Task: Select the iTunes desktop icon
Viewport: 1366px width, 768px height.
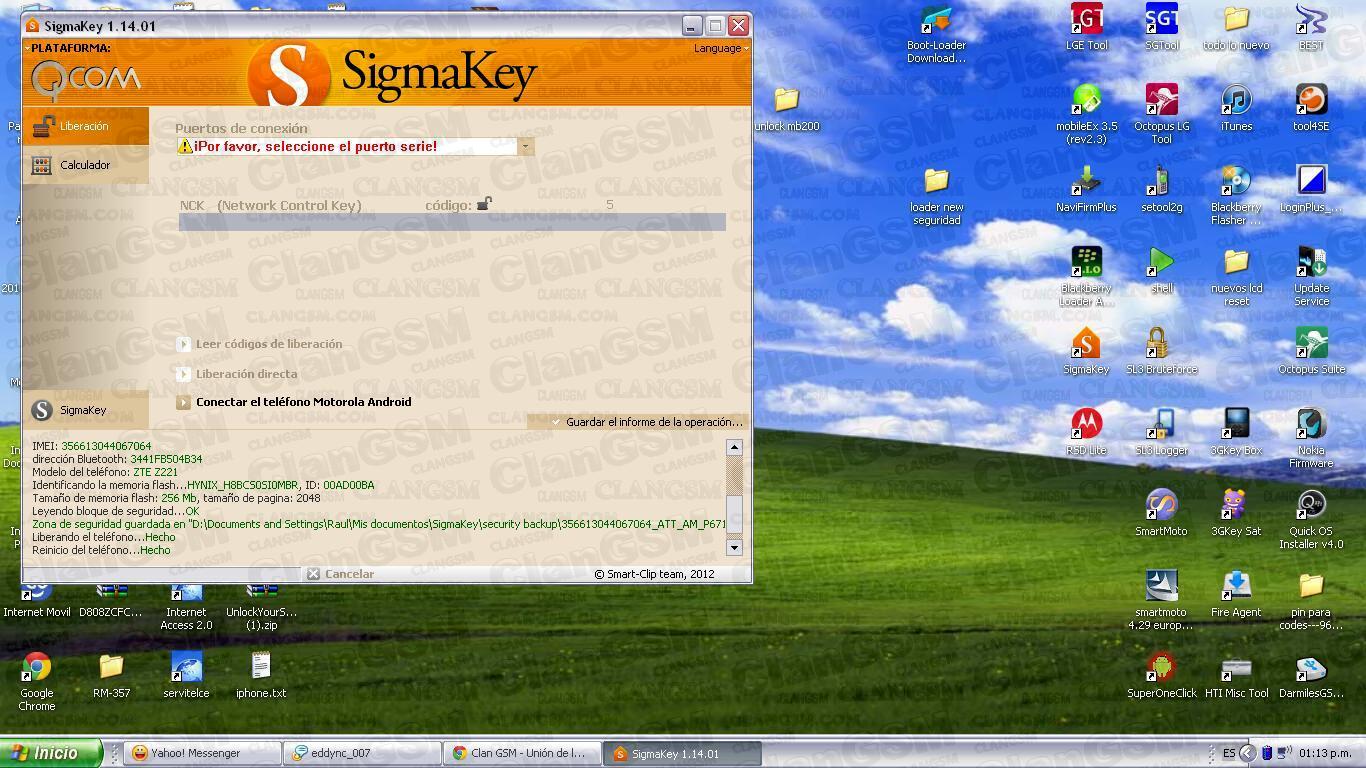Action: pos(1236,109)
